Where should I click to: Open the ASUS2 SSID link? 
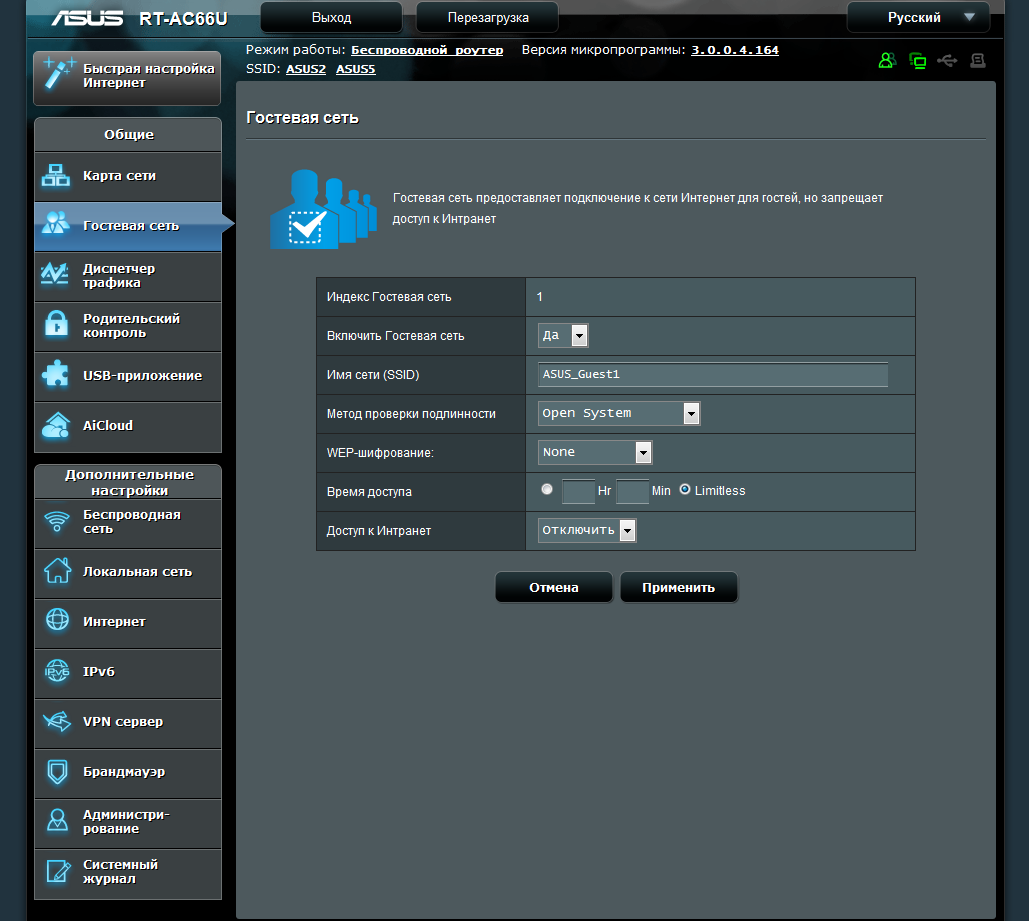click(306, 69)
